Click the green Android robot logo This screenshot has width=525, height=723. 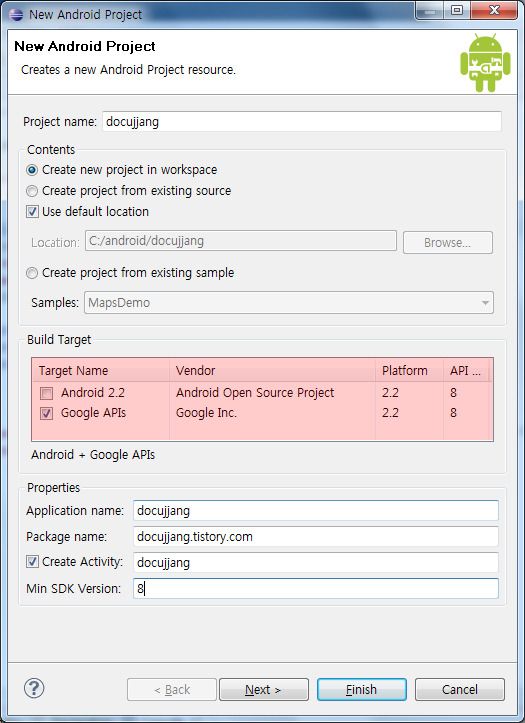coord(485,63)
